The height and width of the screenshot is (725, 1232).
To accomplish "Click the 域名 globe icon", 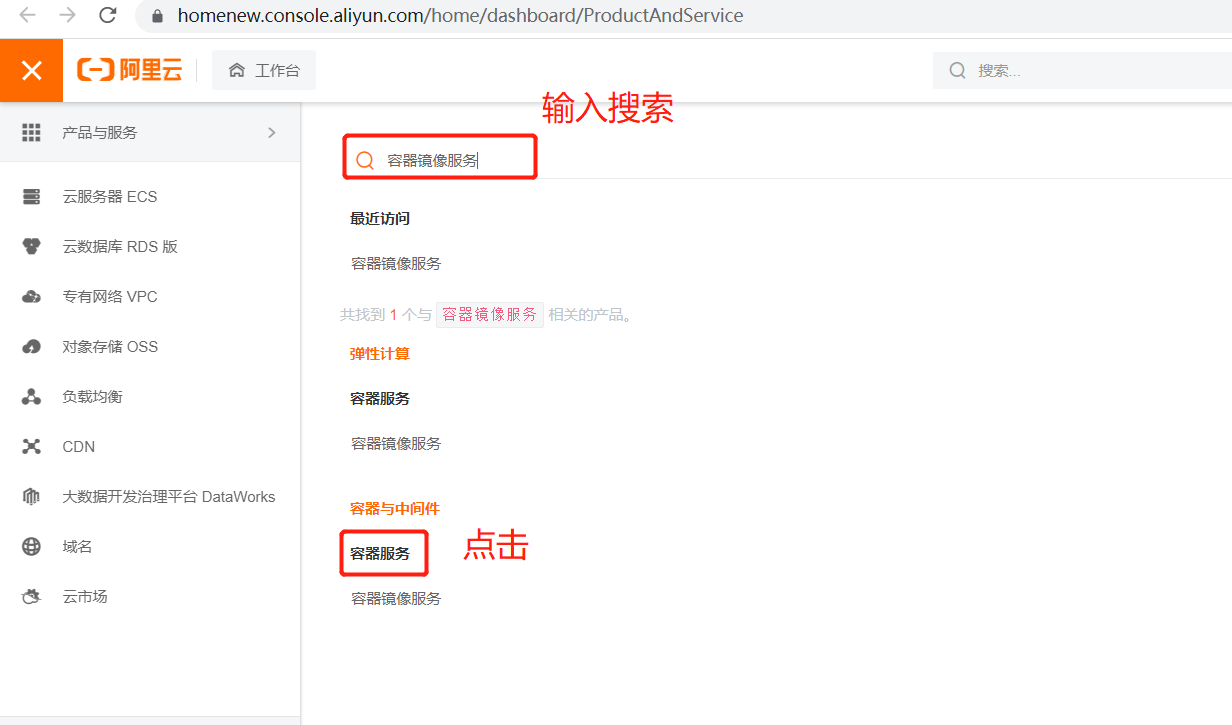I will point(31,546).
